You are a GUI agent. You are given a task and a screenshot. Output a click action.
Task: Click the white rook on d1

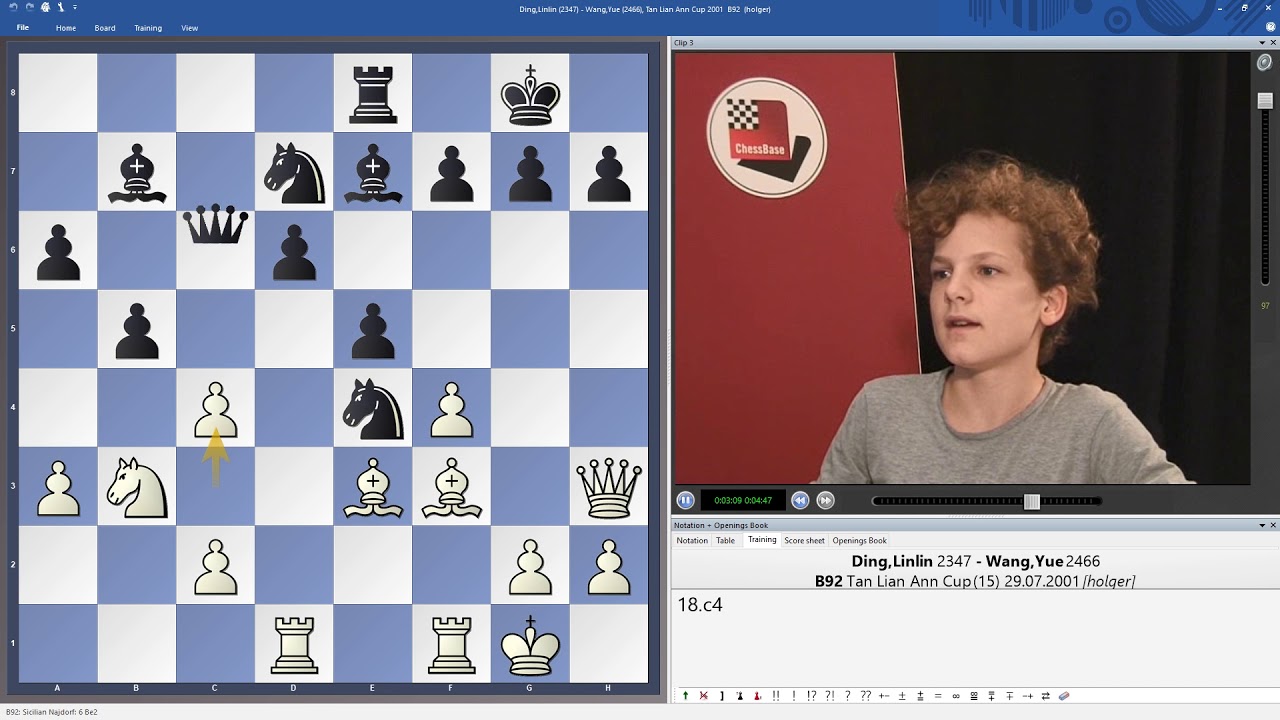(294, 644)
